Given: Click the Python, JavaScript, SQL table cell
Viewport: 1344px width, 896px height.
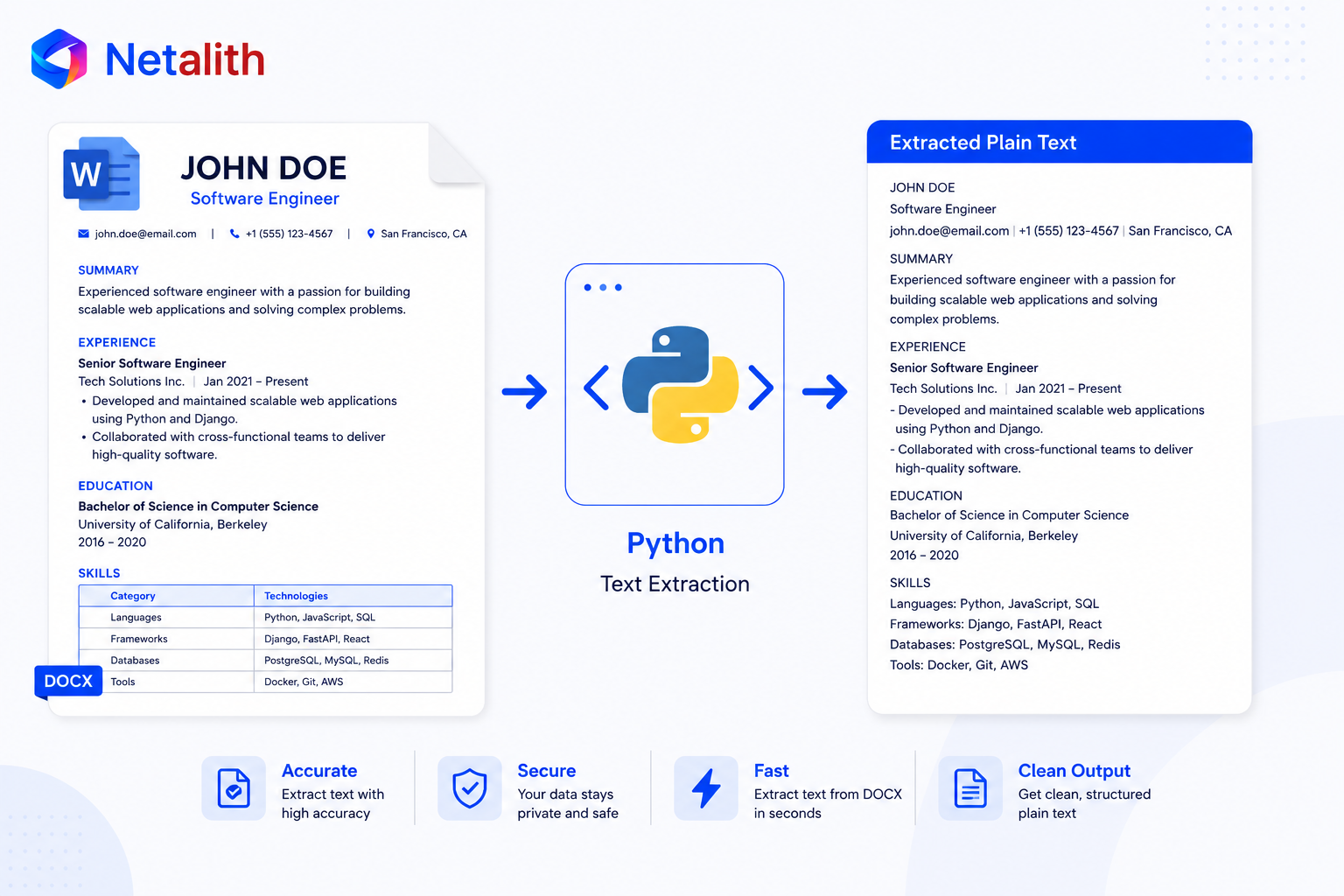Looking at the screenshot, I should click(353, 618).
